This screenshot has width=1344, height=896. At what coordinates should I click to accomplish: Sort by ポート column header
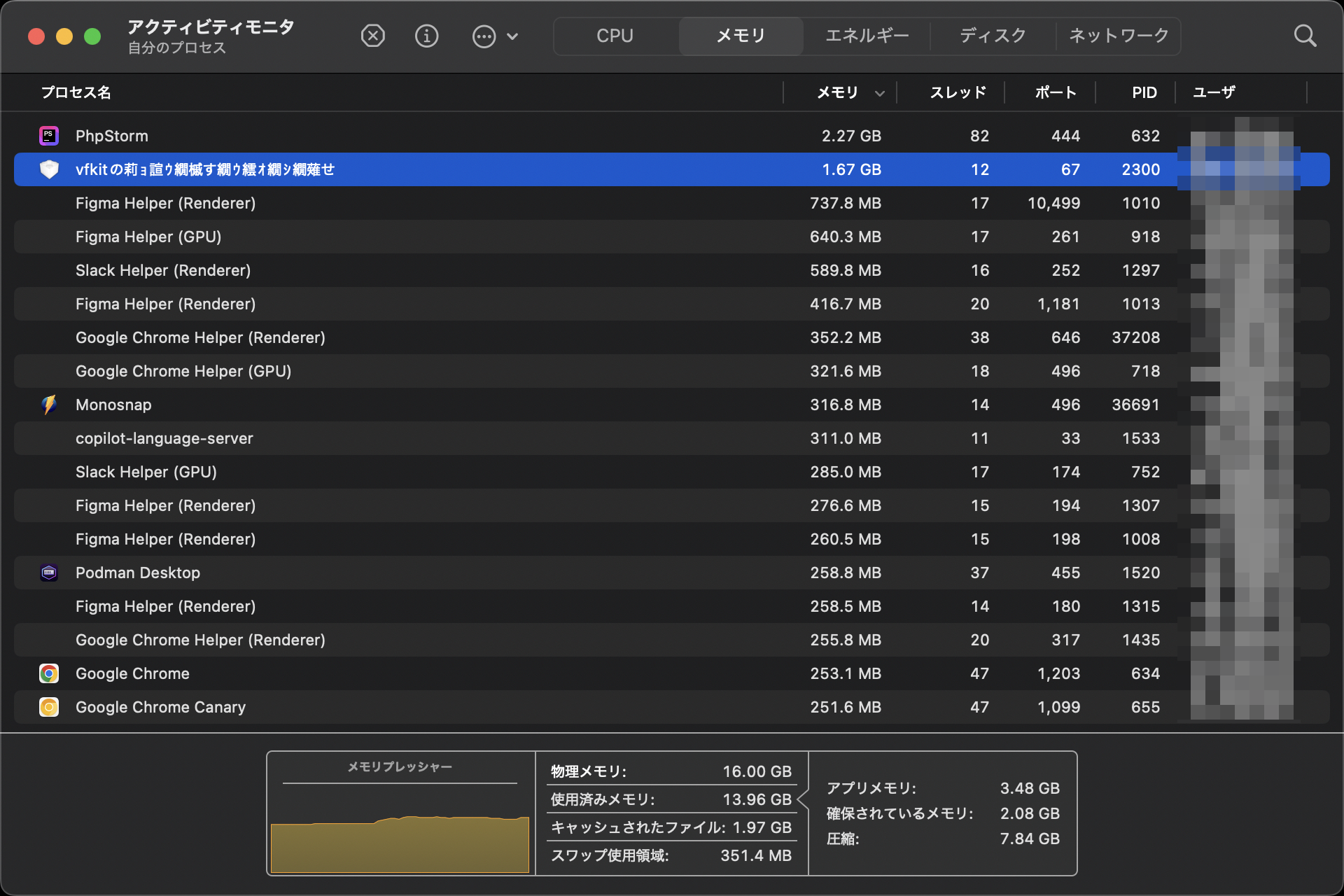1056,92
